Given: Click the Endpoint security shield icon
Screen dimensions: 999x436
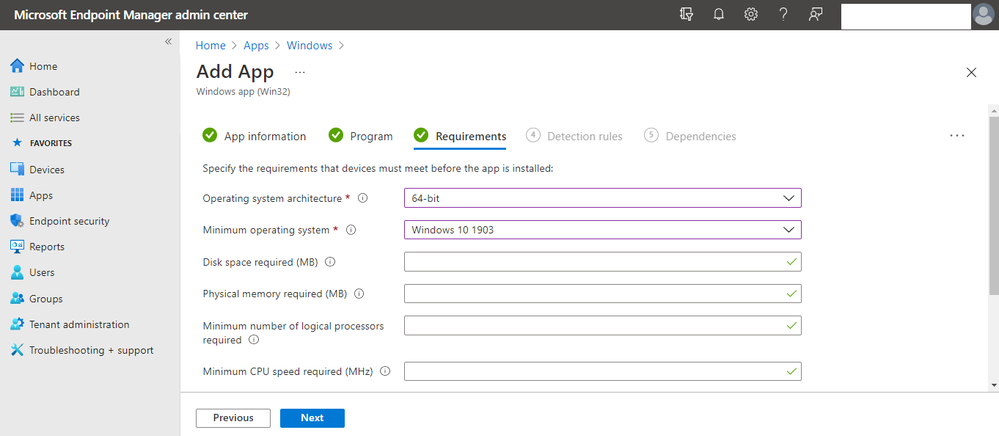Looking at the screenshot, I should [17, 221].
